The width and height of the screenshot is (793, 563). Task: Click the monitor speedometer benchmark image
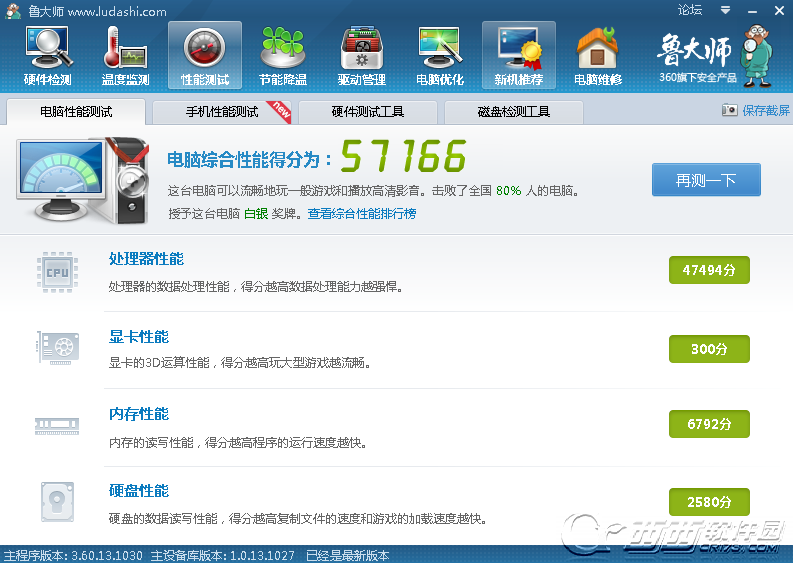83,180
